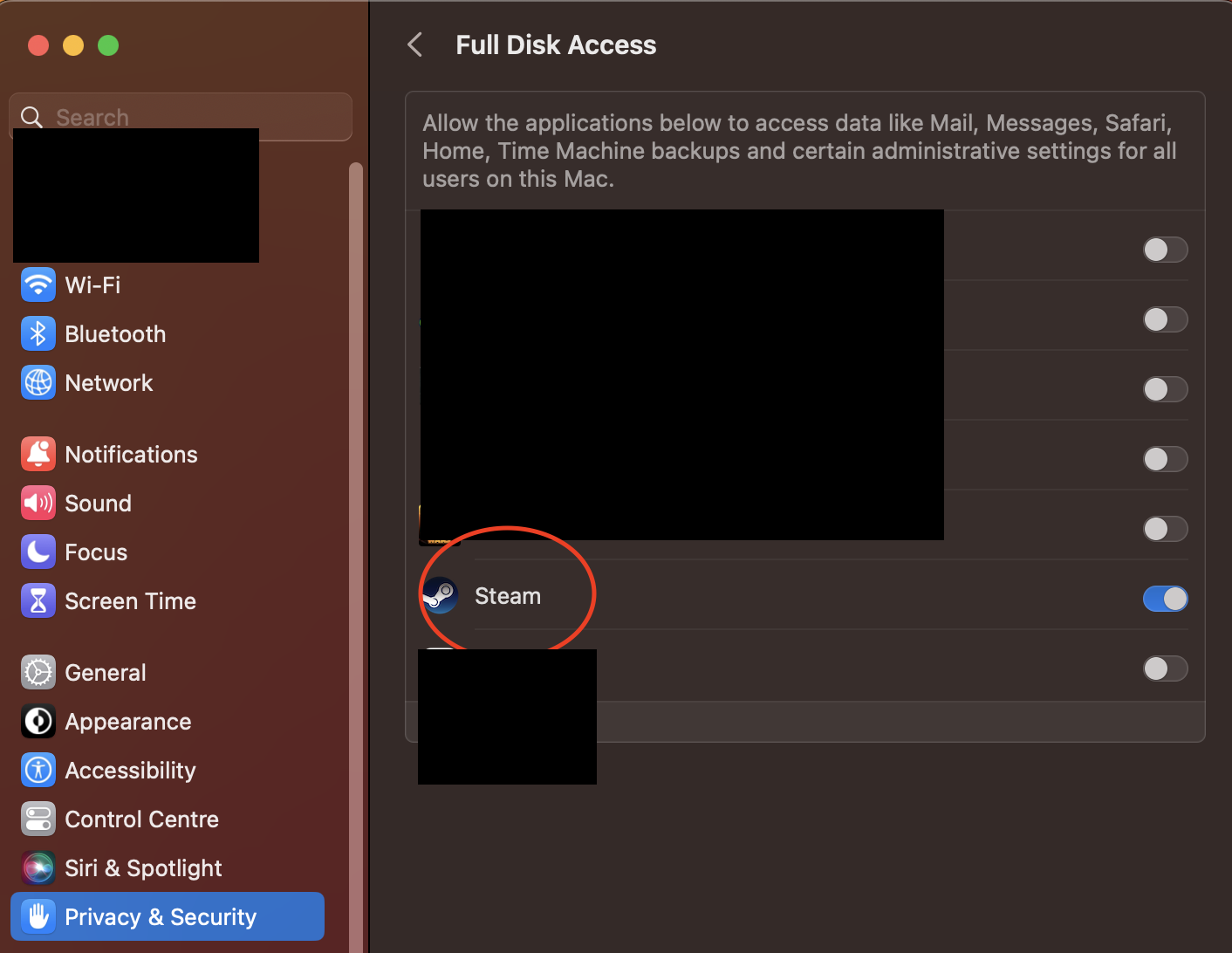The width and height of the screenshot is (1232, 953).
Task: Select Accessibility label in sidebar
Action: pyautogui.click(x=130, y=771)
